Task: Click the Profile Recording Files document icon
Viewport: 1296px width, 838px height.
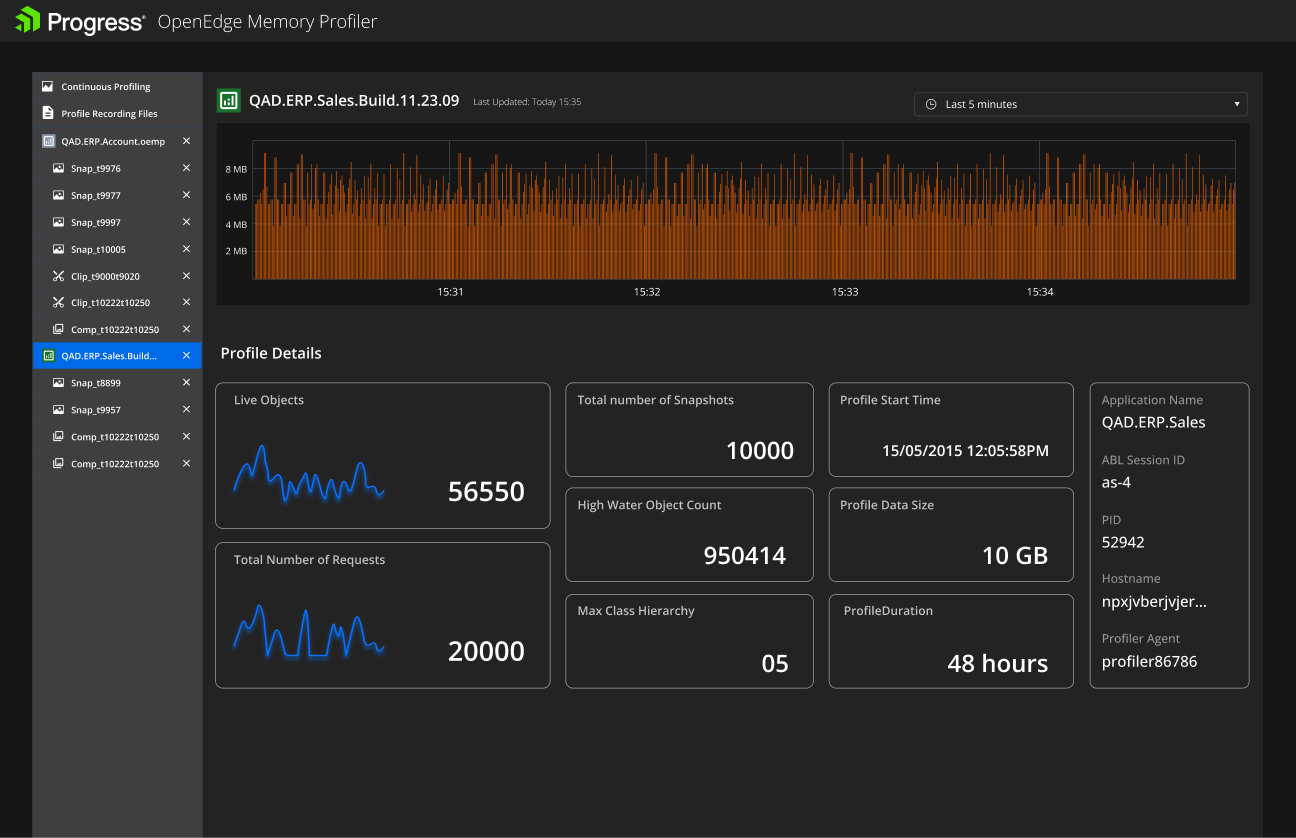Action: (47, 113)
